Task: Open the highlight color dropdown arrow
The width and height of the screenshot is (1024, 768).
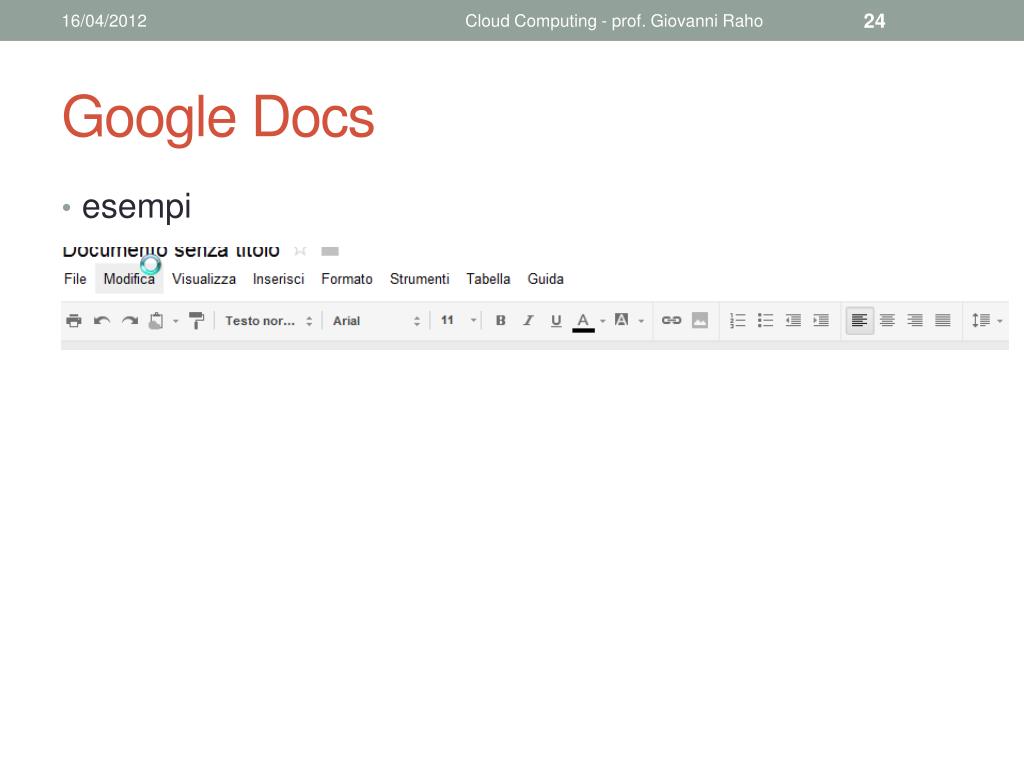Action: point(641,321)
